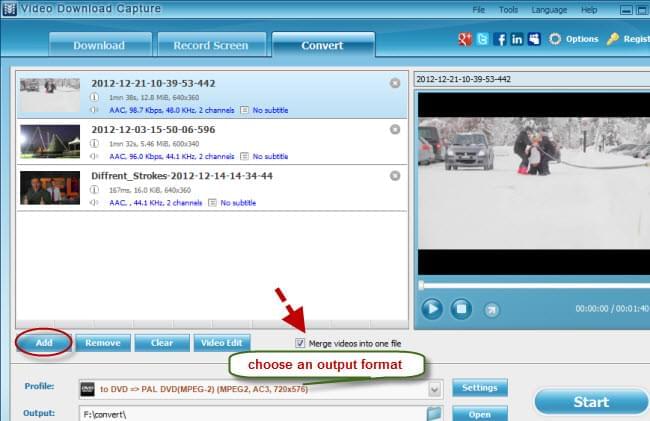Open the Tools menu
The height and width of the screenshot is (421, 650).
(x=508, y=10)
